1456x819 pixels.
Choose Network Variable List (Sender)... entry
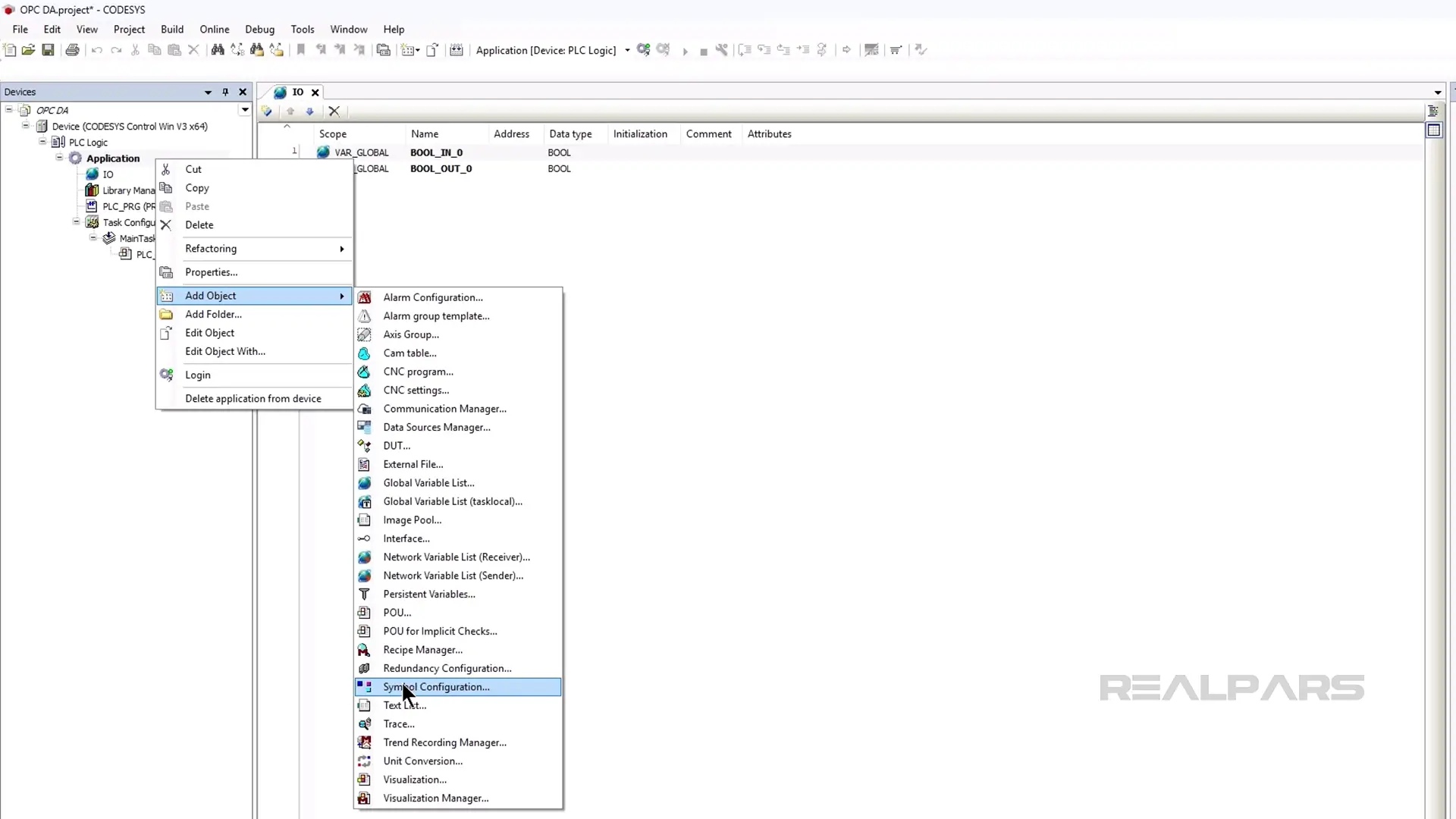click(x=458, y=576)
